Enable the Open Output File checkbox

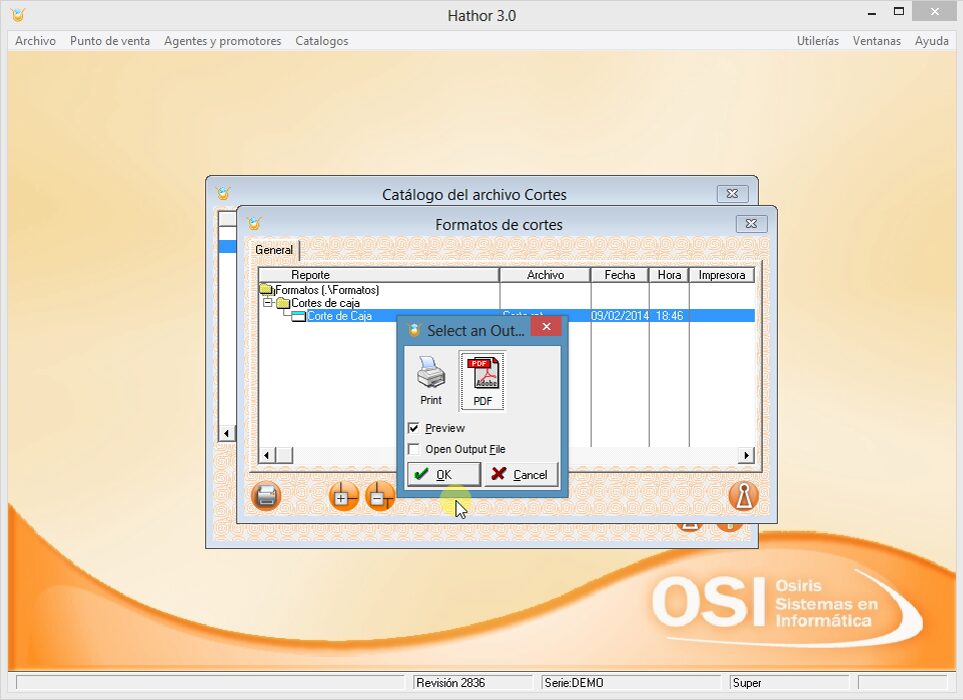[x=414, y=449]
